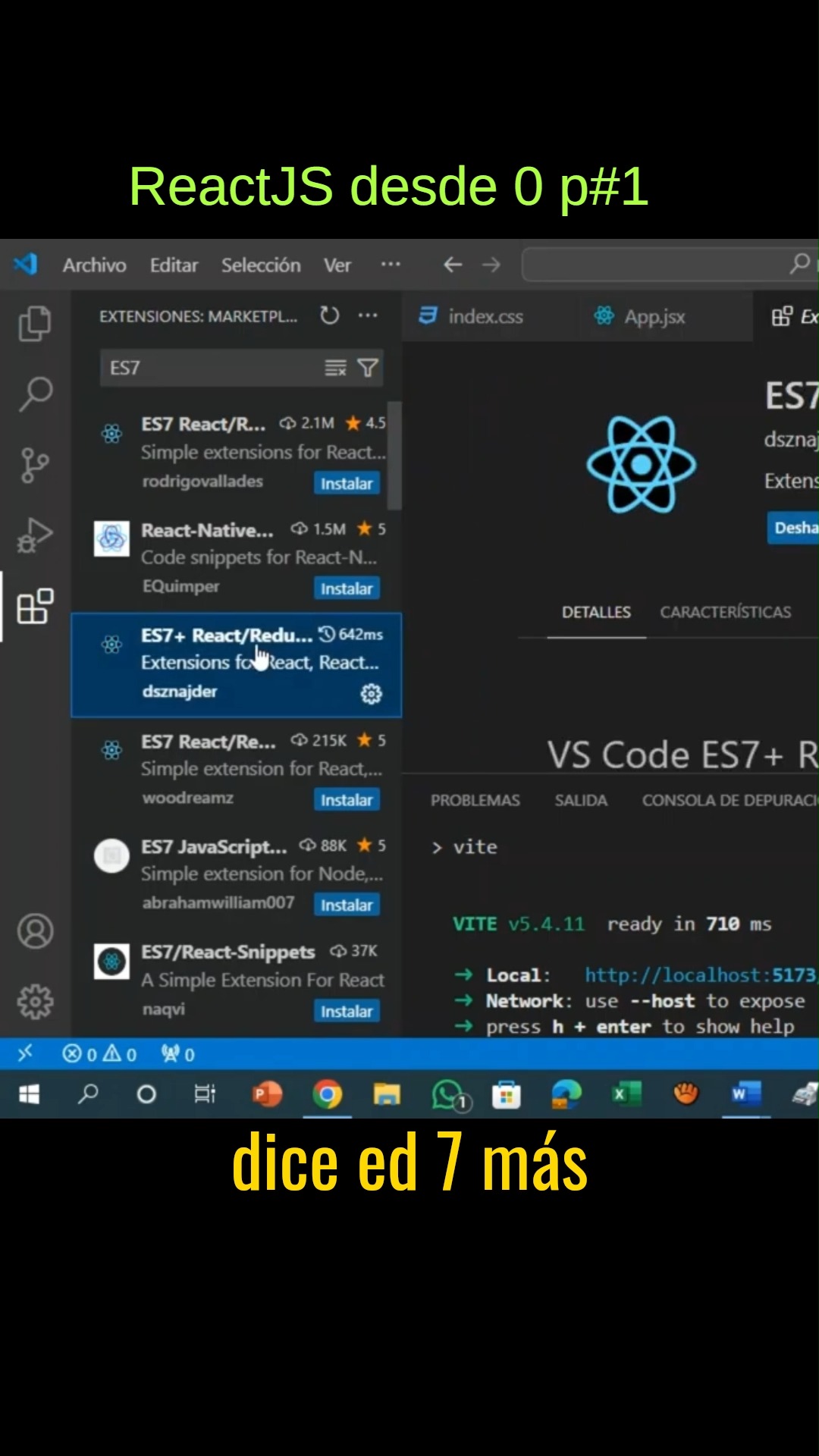This screenshot has width=819, height=1456.
Task: Open the Windows Start menu
Action: 29,1094
